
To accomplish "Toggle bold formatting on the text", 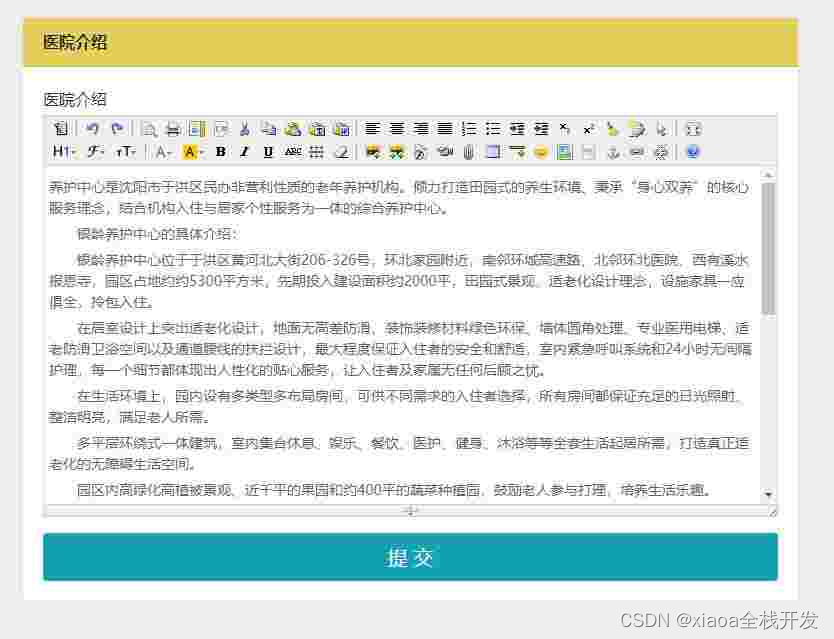I will tap(219, 151).
